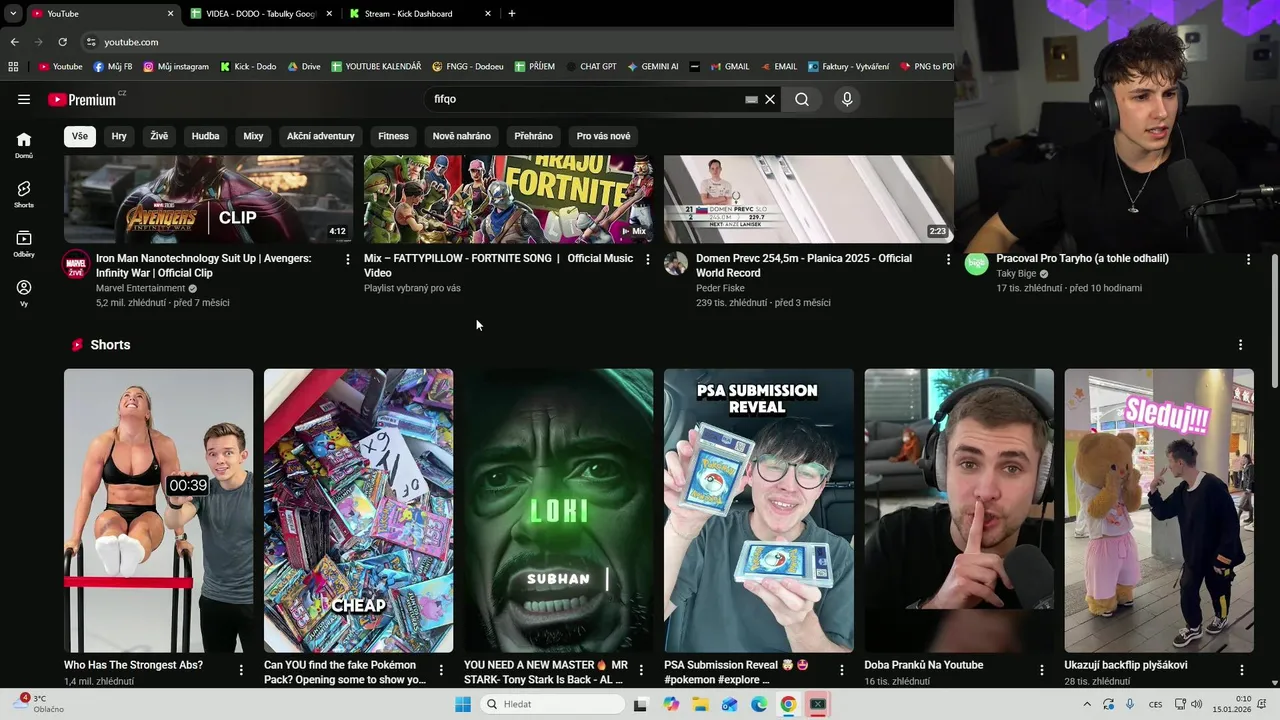This screenshot has height=720, width=1280.
Task: Select the Mixy filter chip
Action: (x=253, y=136)
